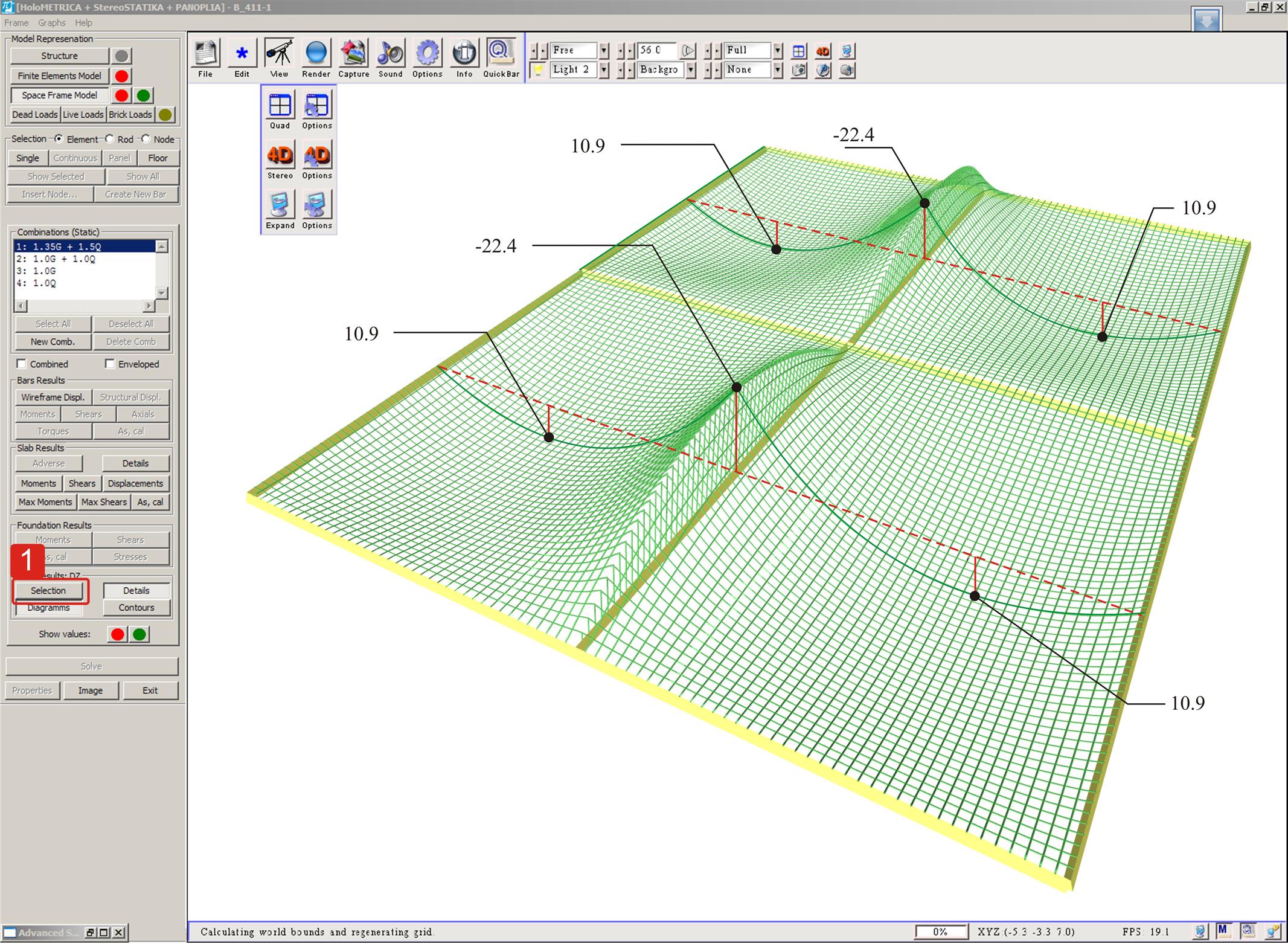Open the Light 2 dropdown arrow

604,70
